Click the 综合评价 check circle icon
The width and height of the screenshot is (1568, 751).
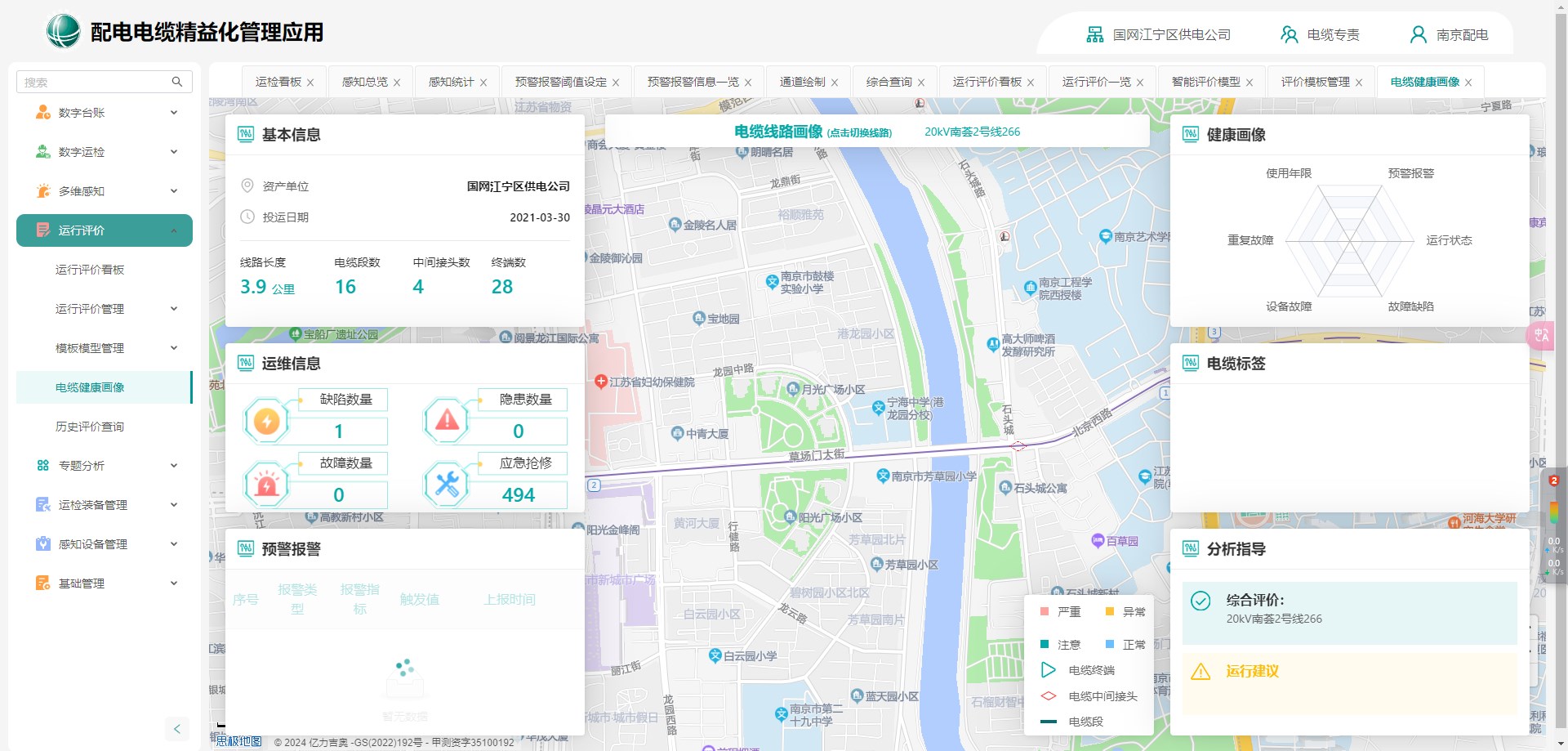pos(1200,601)
